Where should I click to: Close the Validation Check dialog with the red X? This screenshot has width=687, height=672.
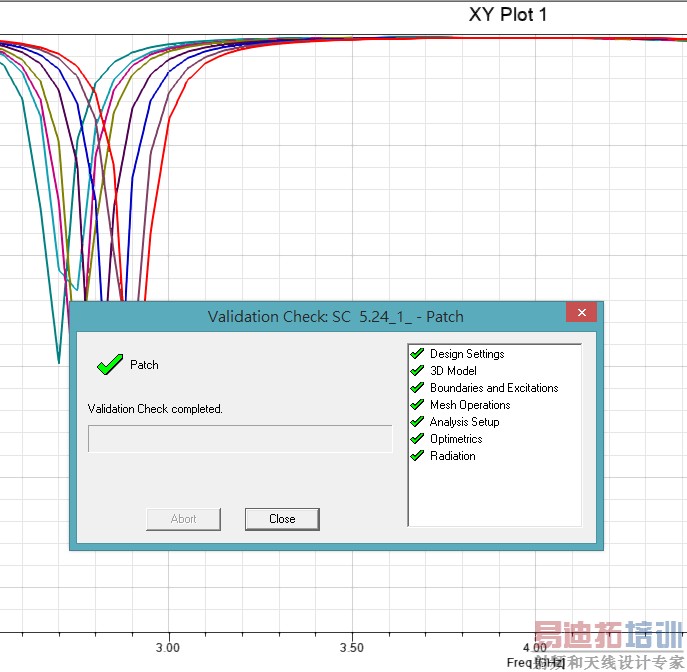(x=581, y=312)
